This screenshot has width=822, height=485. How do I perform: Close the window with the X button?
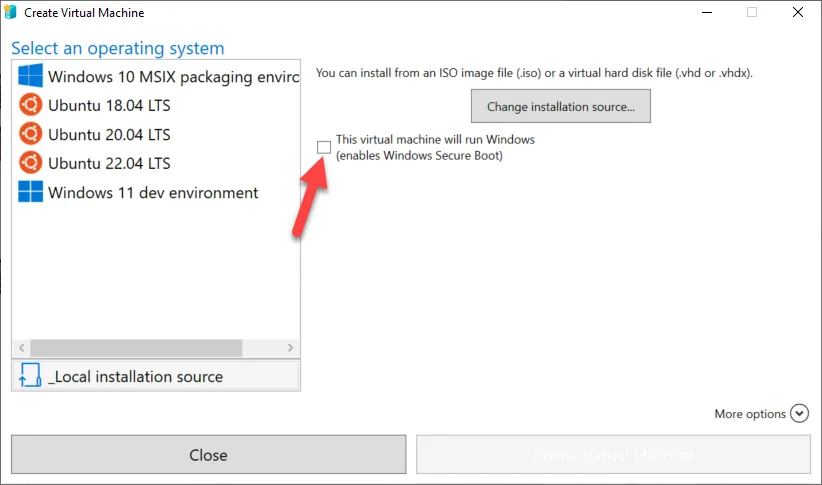[x=798, y=12]
